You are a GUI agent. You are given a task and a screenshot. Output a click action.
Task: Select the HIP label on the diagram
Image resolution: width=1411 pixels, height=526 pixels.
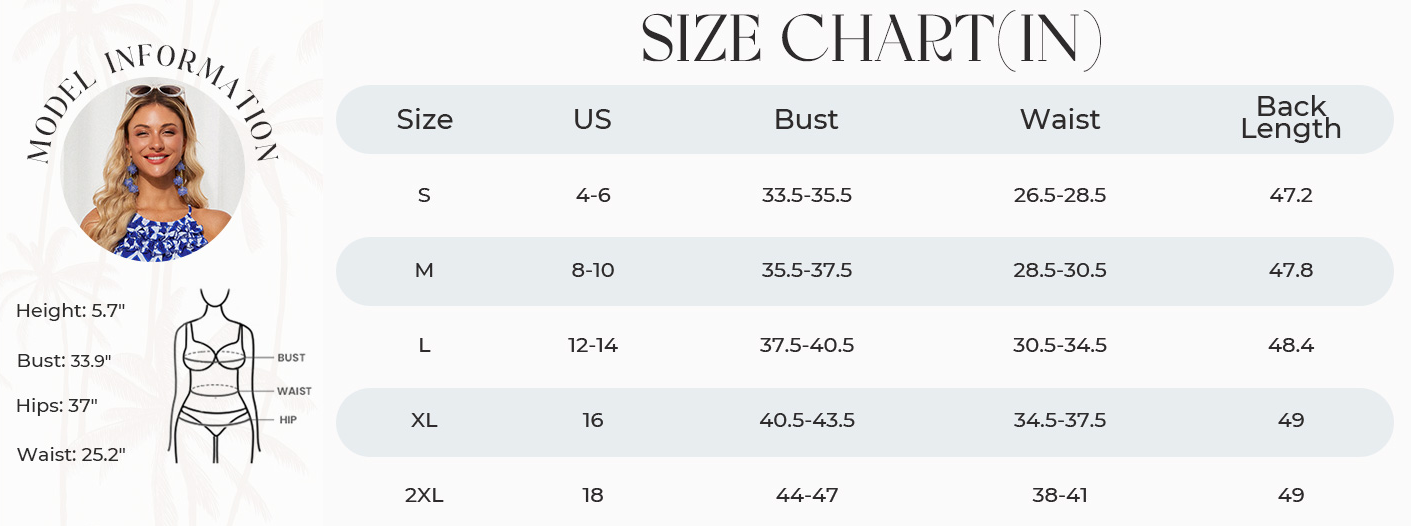tap(288, 420)
